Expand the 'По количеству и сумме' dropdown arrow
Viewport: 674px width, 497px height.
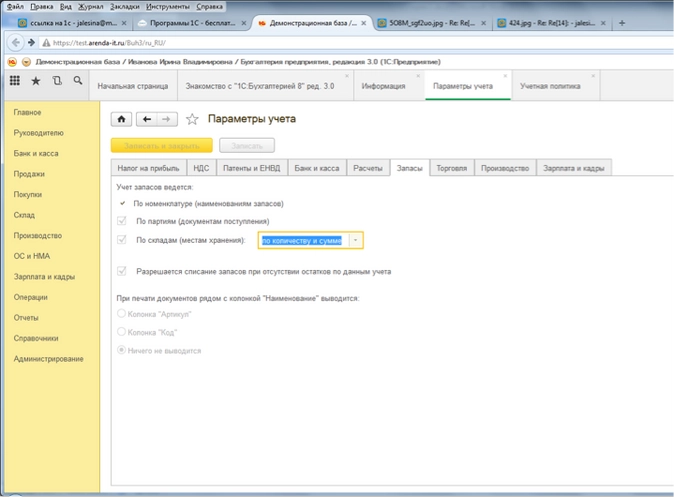click(355, 240)
